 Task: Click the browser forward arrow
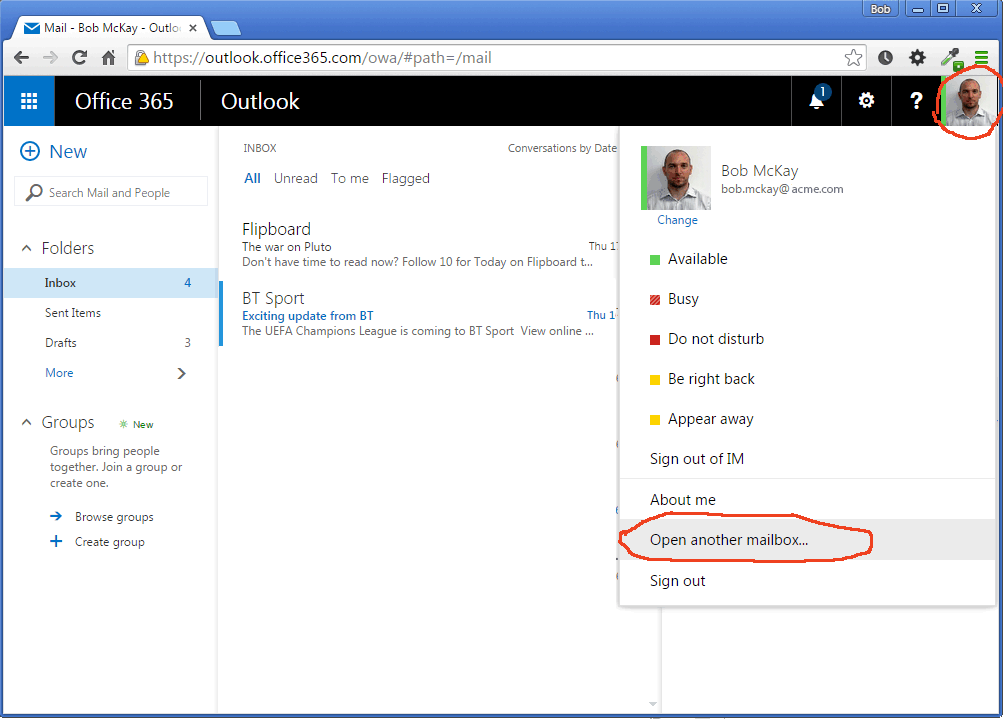[x=50, y=58]
